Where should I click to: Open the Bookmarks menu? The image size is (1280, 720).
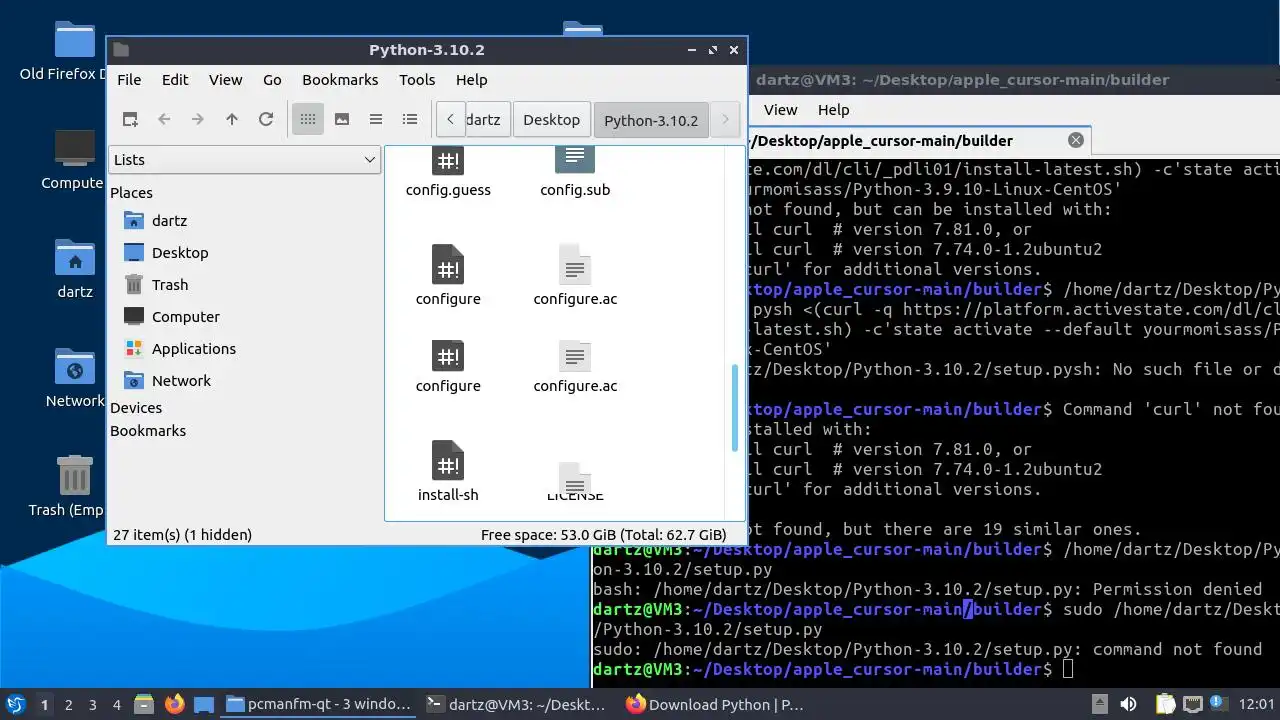340,80
